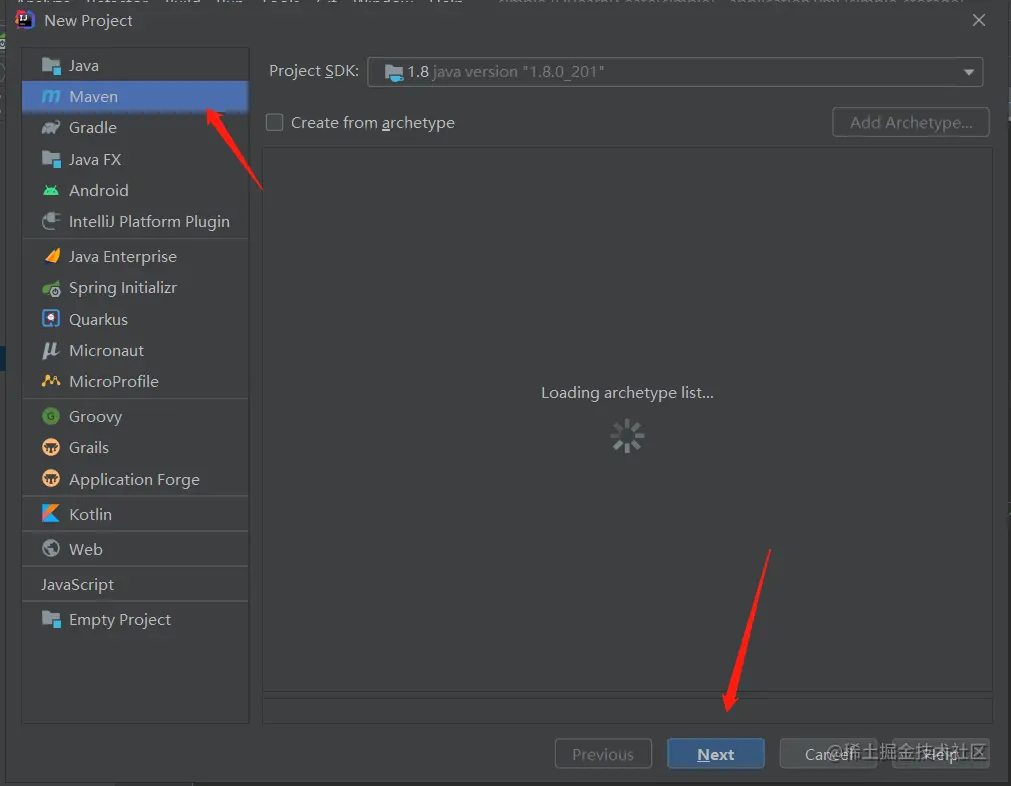
Task: Pick Android in the project list
Action: (135, 190)
